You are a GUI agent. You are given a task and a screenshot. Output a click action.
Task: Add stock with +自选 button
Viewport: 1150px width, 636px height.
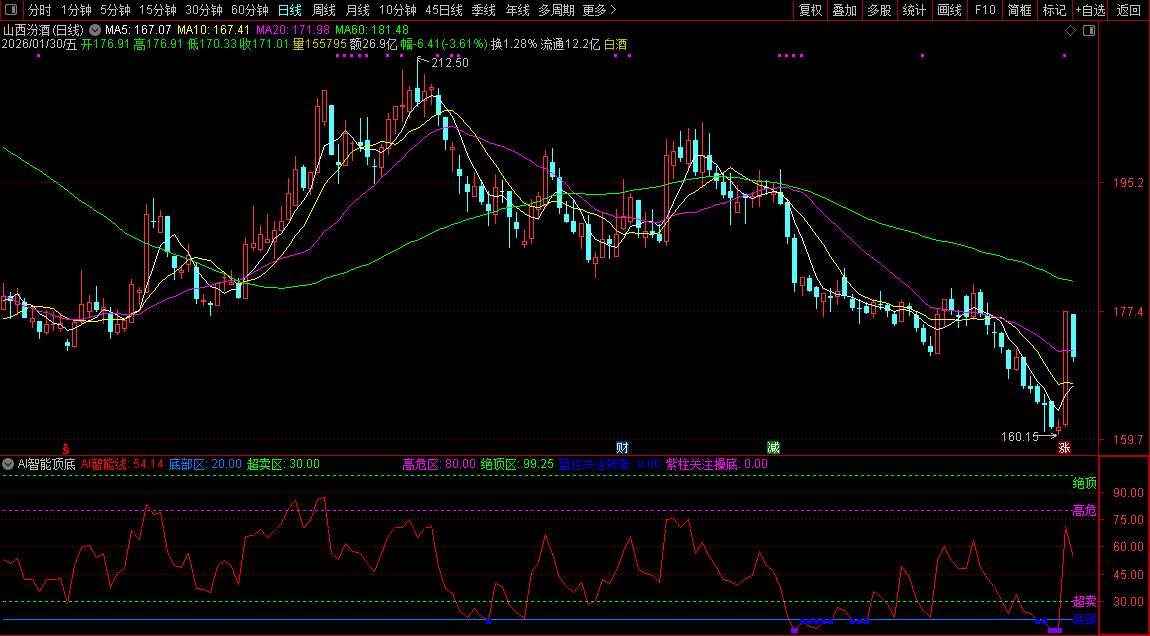tap(1090, 10)
